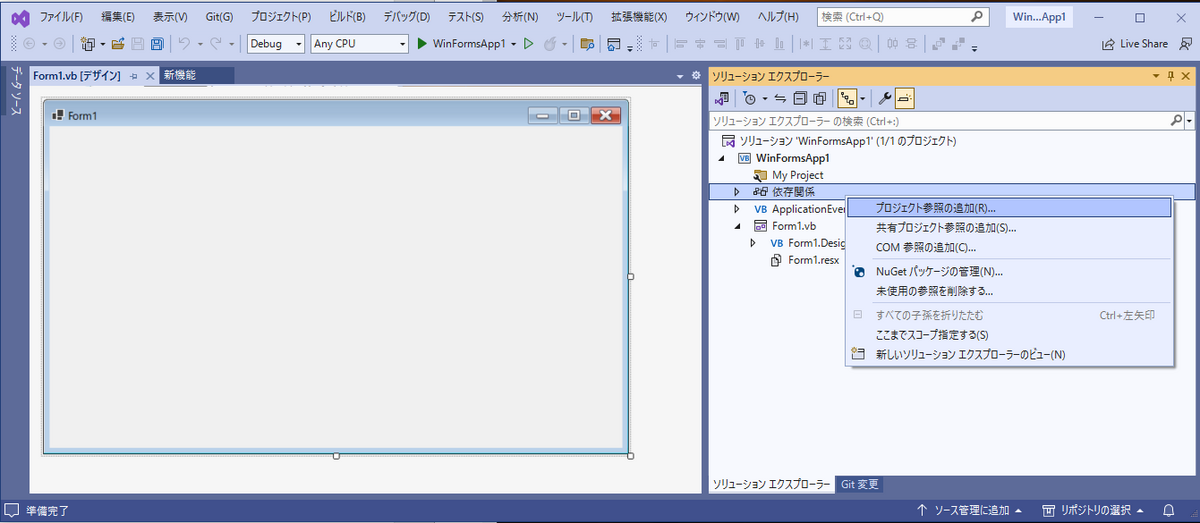The image size is (1200, 523).
Task: Click the Visual Studio logo icon
Action: tap(20, 17)
